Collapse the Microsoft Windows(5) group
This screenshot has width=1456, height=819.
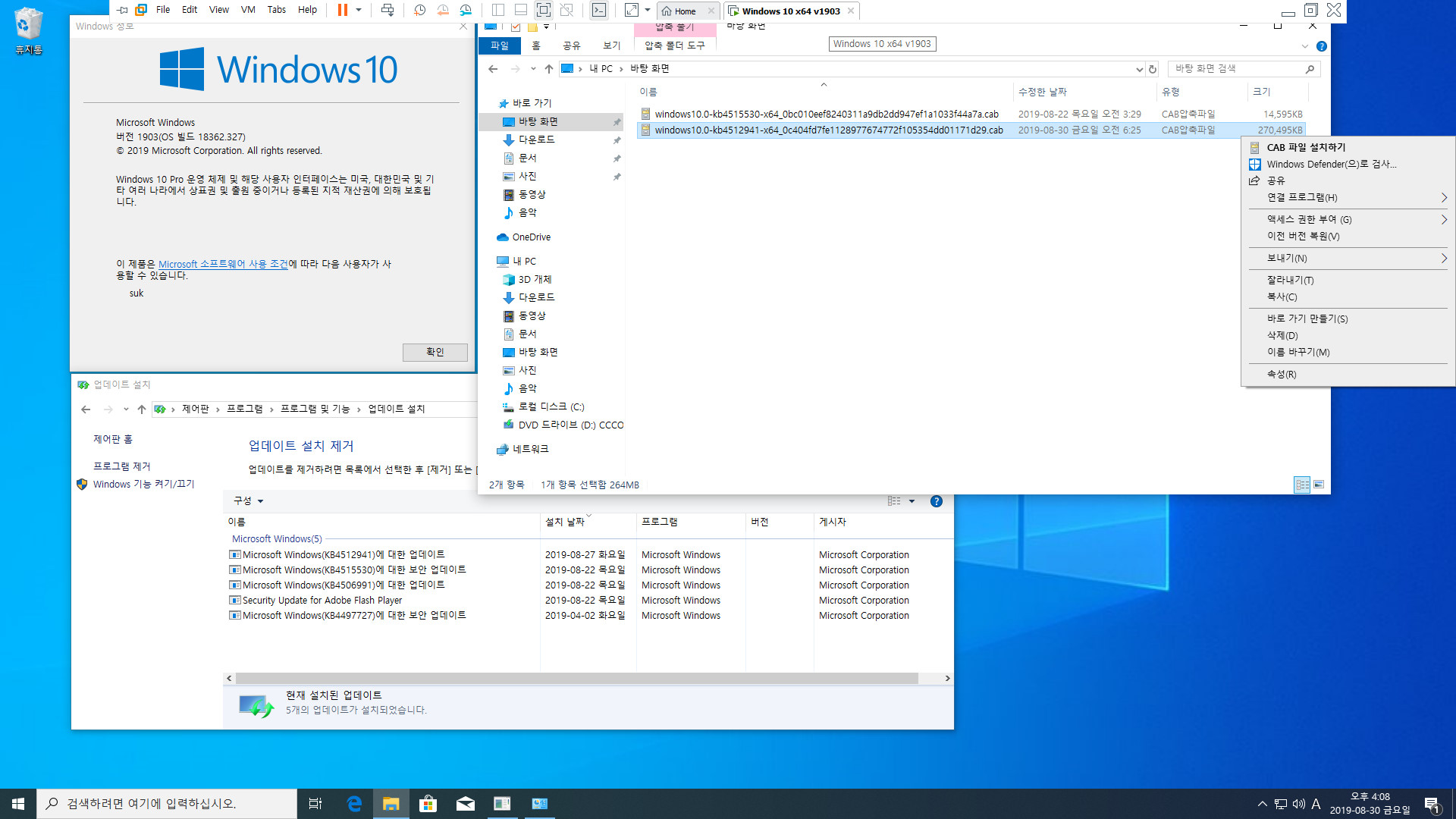click(x=277, y=539)
